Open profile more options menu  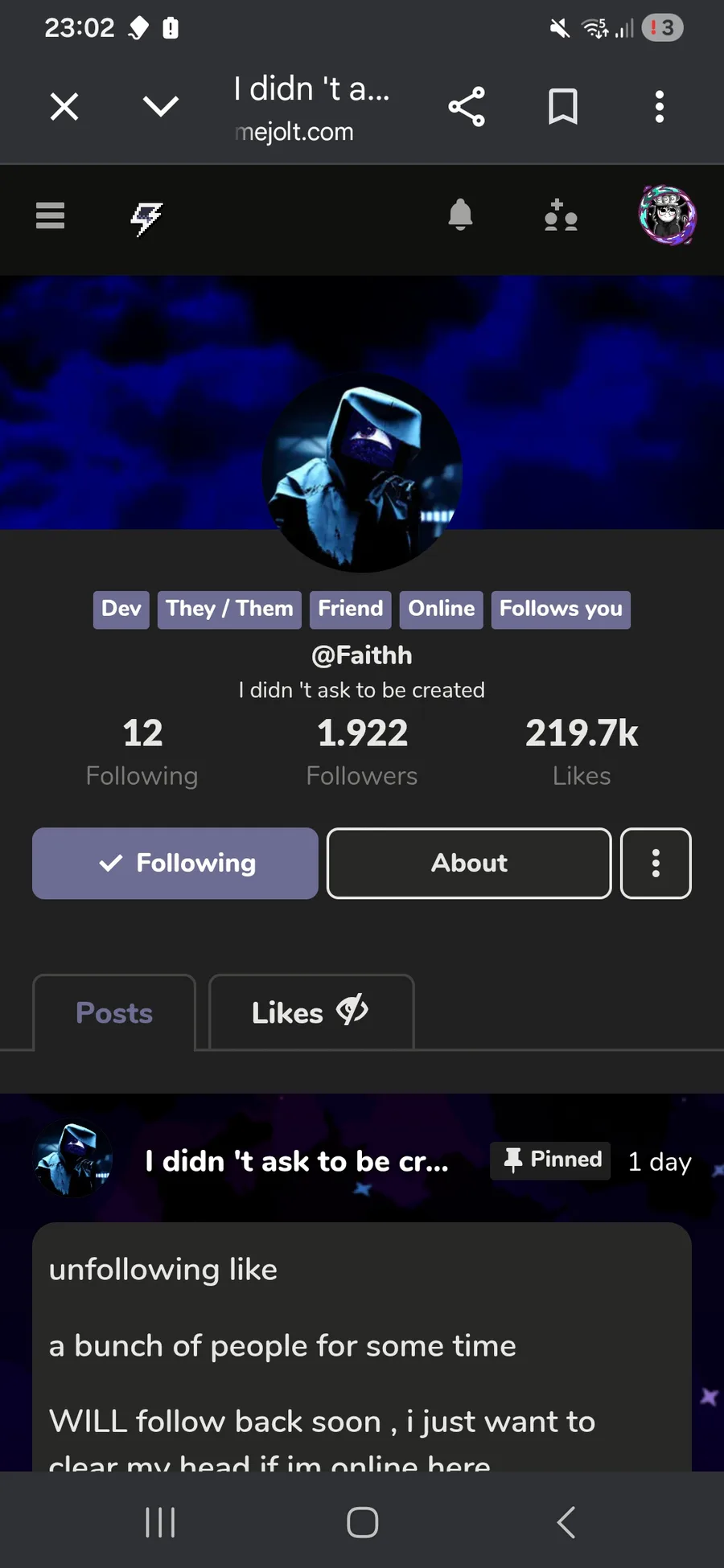point(656,863)
